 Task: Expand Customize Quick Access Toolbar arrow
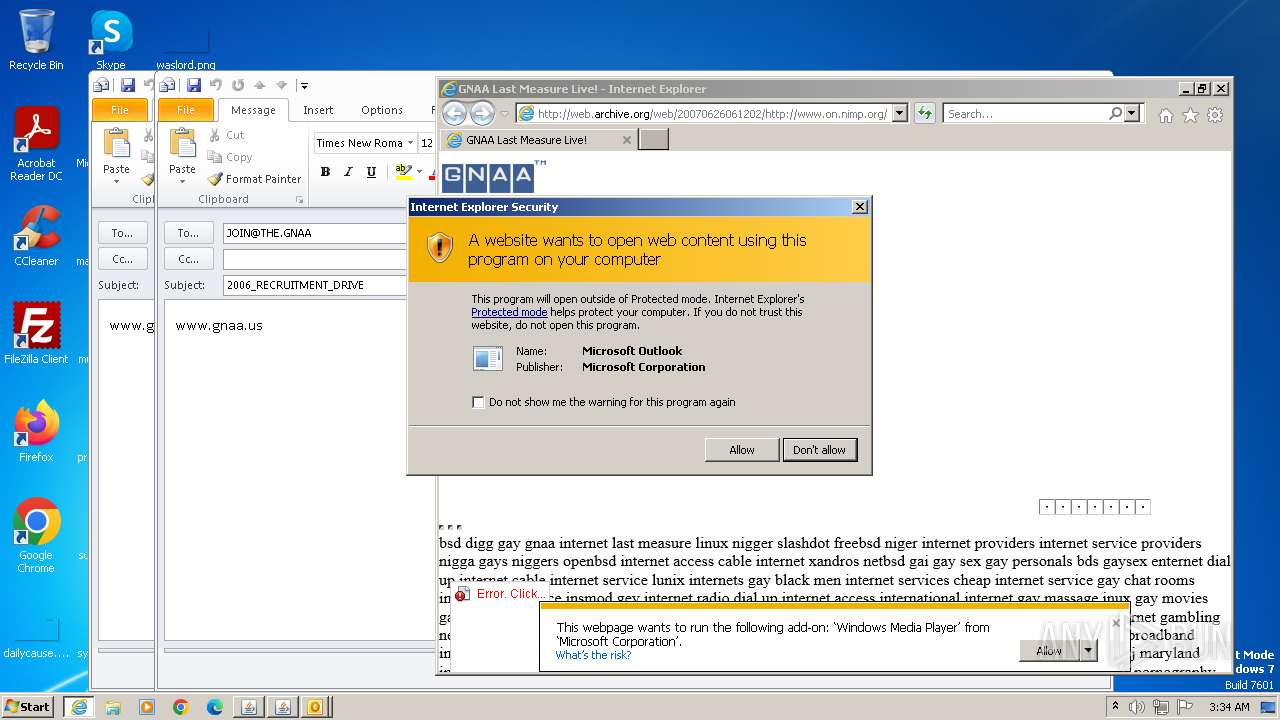tap(304, 86)
